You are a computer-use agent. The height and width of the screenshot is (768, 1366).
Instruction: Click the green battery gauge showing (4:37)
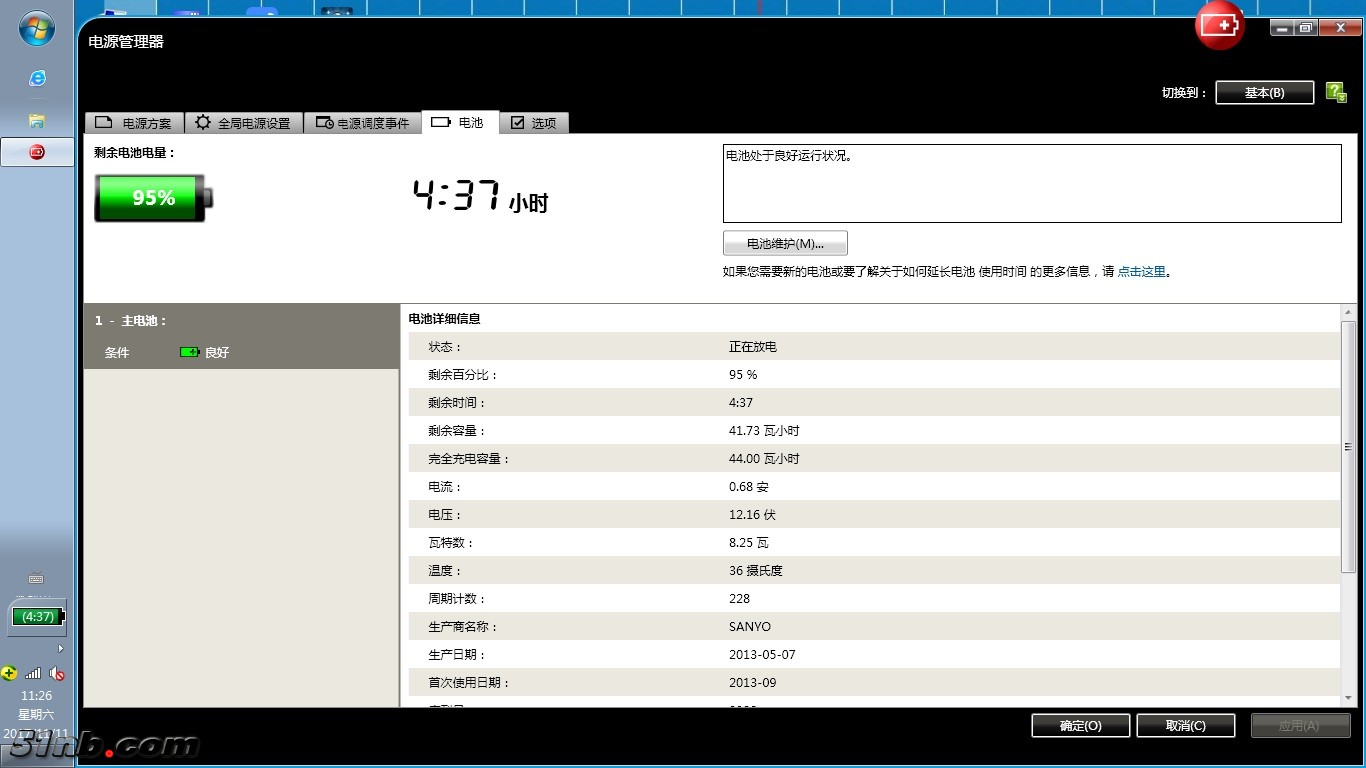[x=38, y=617]
